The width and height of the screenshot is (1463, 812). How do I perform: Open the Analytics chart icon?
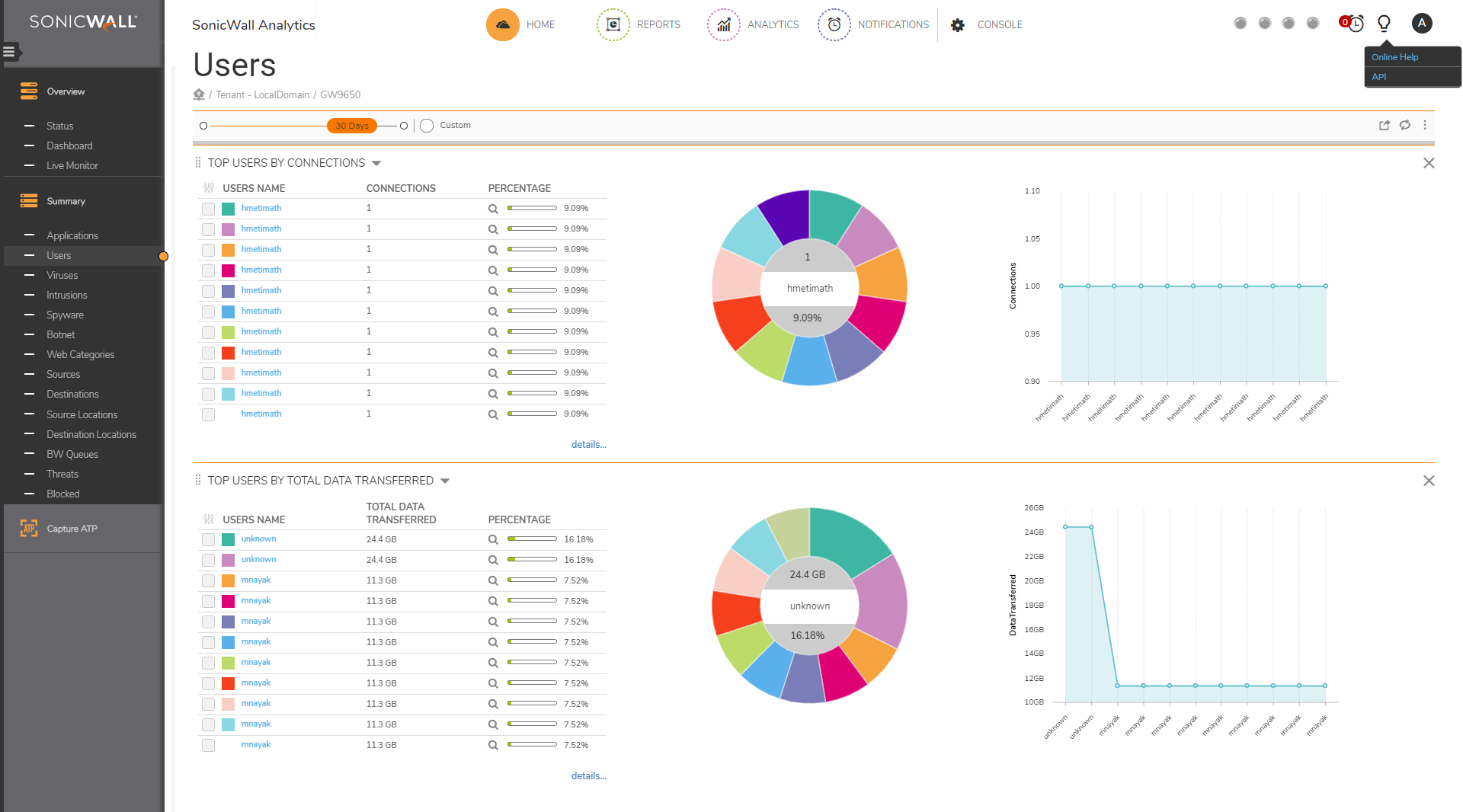723,24
